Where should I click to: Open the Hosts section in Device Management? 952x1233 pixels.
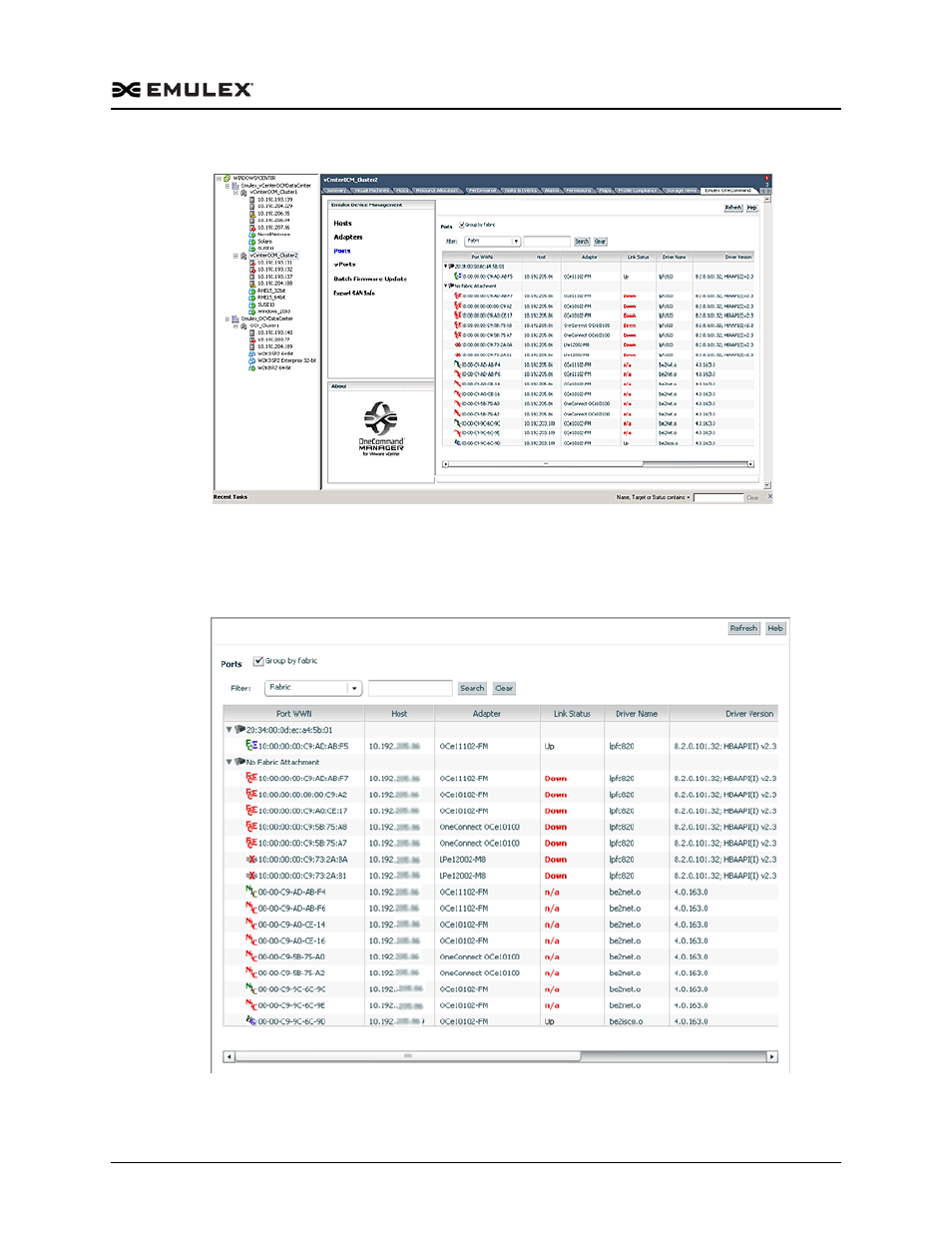pyautogui.click(x=342, y=224)
